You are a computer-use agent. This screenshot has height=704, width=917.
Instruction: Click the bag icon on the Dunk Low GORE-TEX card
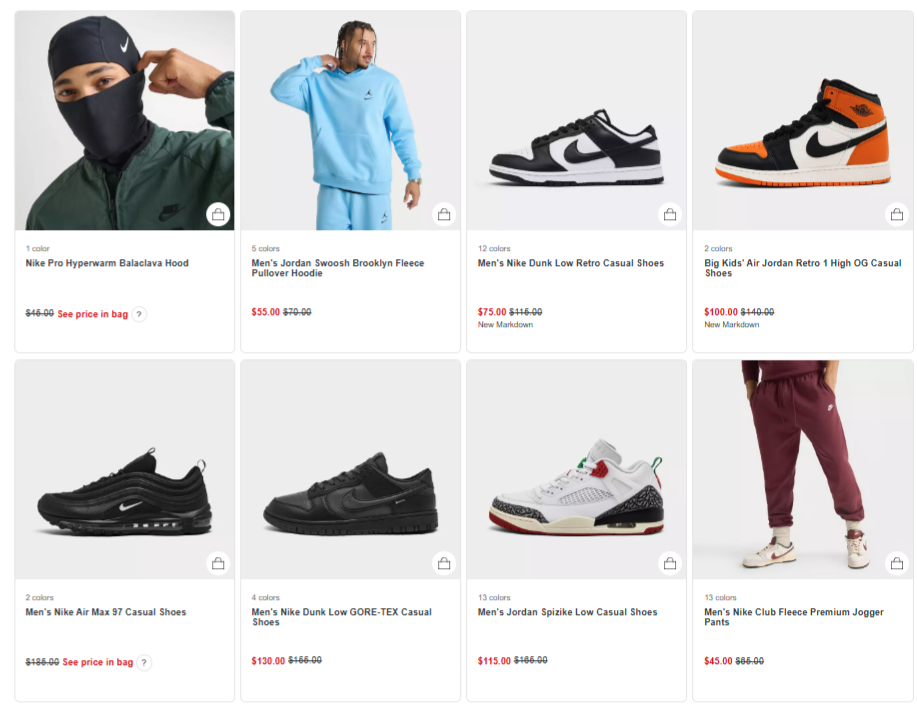(444, 563)
